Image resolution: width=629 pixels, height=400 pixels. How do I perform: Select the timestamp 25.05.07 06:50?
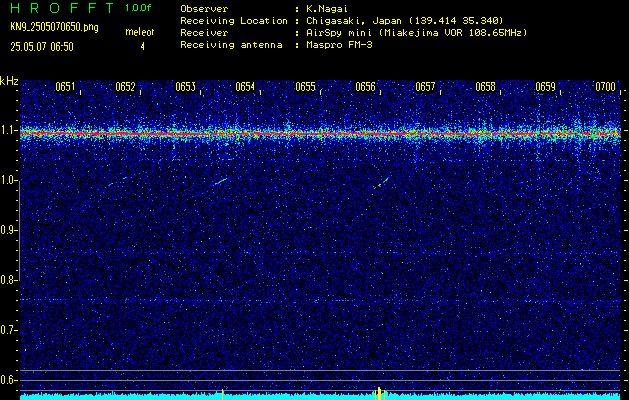[x=42, y=47]
